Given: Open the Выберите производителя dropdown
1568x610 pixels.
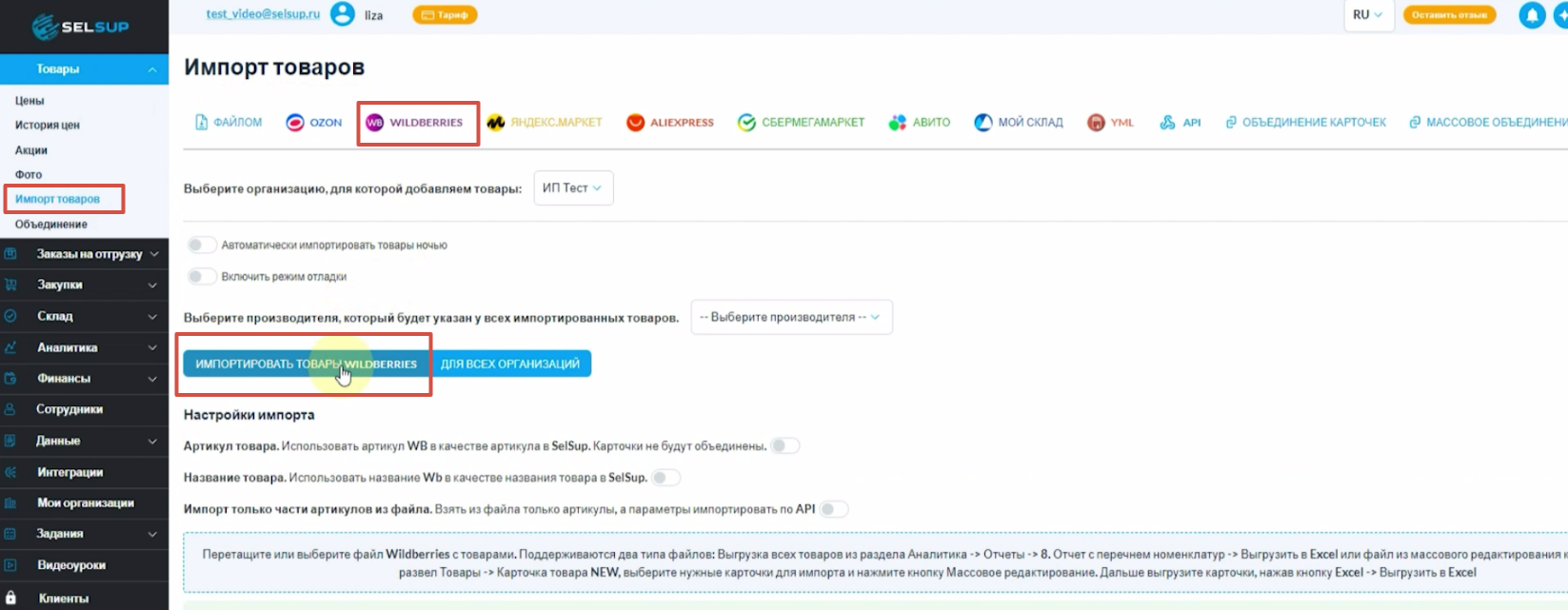Looking at the screenshot, I should [x=791, y=317].
